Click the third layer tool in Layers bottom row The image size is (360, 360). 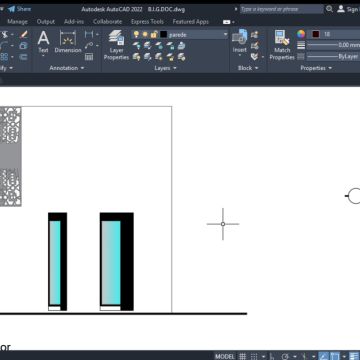click(x=159, y=57)
